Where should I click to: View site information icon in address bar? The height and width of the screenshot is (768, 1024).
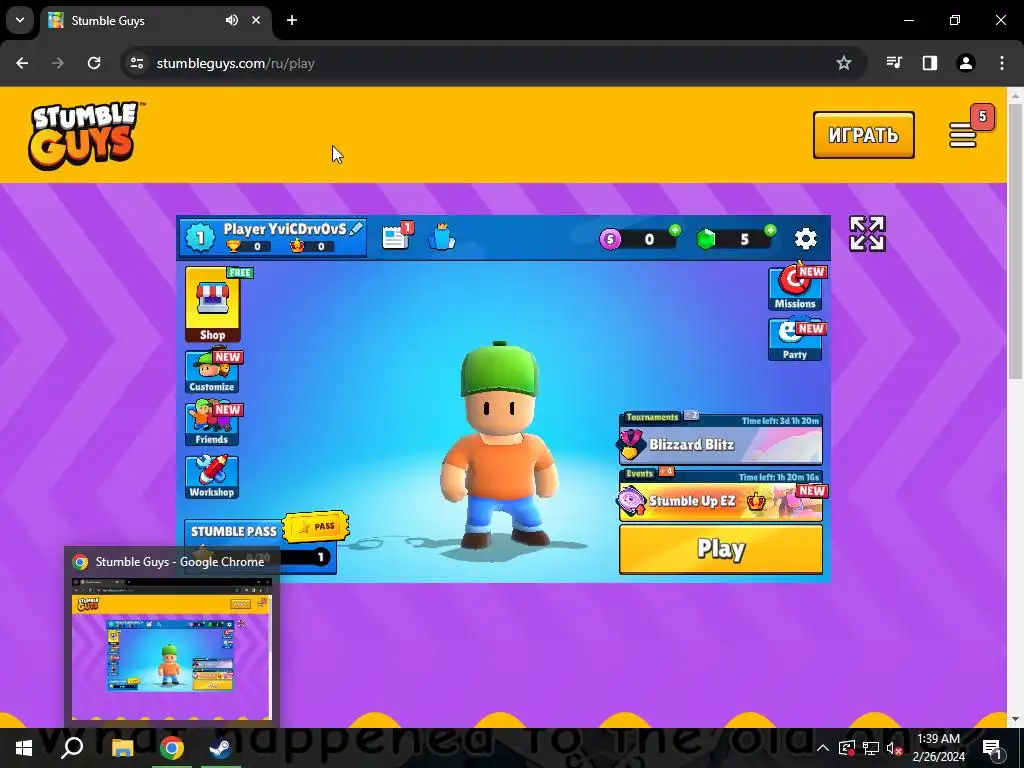point(137,63)
